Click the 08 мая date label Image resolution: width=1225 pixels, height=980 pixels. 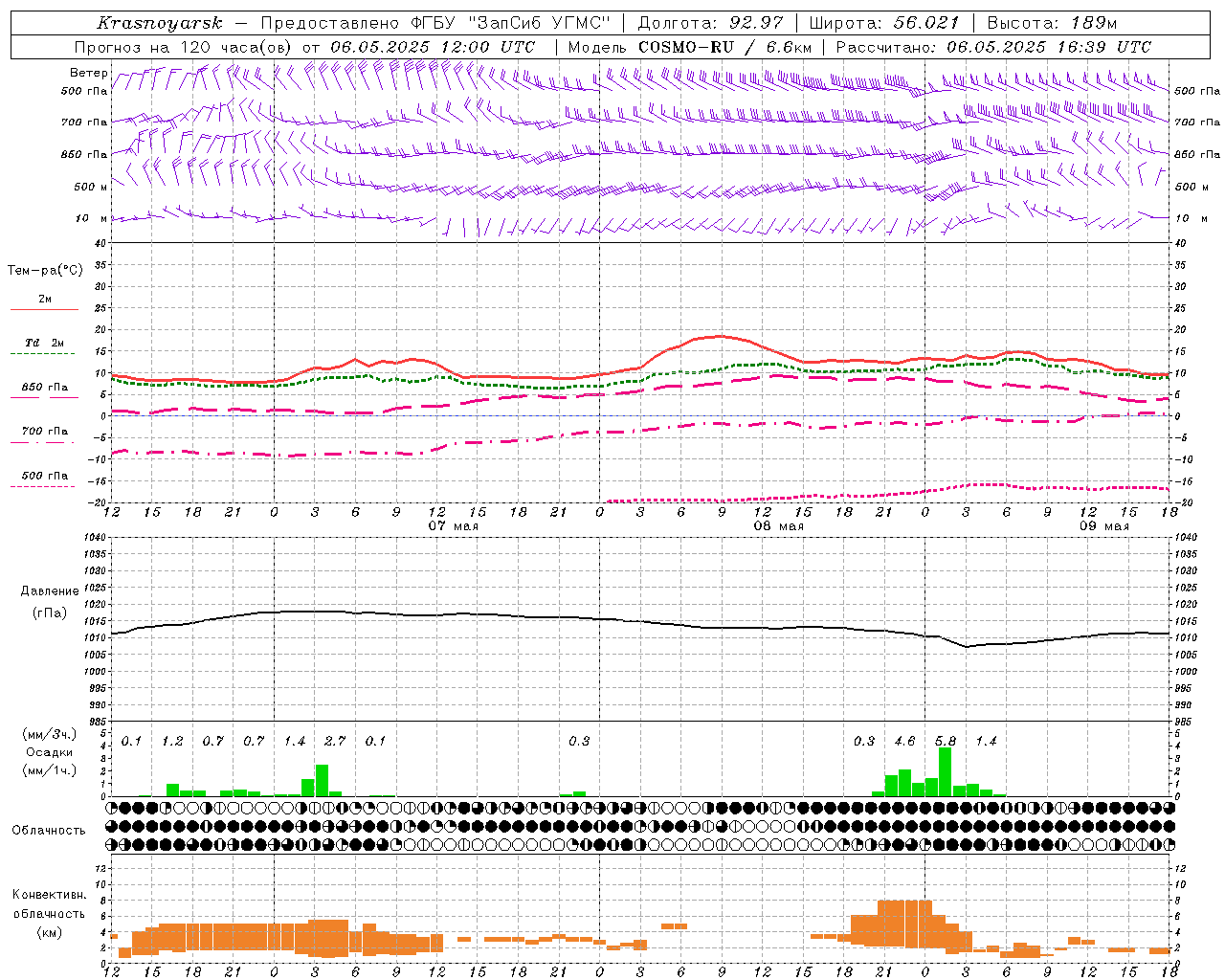tap(779, 526)
